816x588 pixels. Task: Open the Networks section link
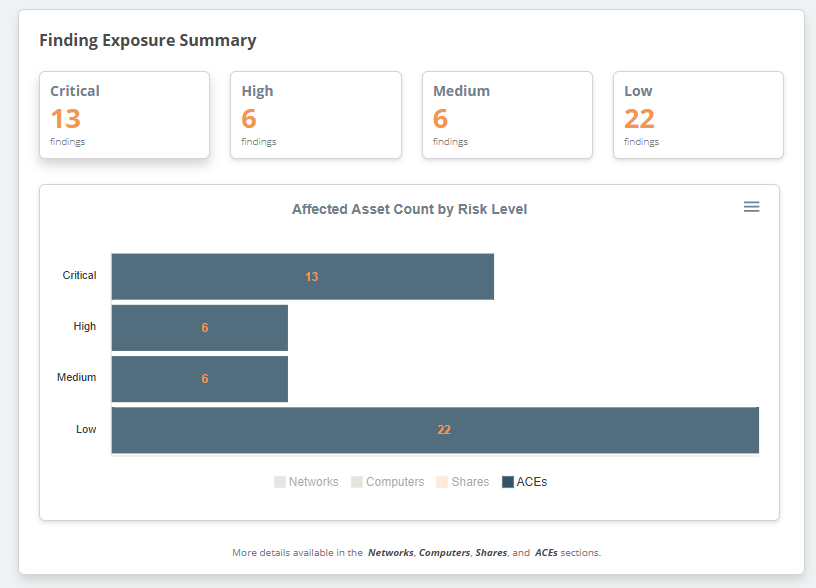click(x=390, y=552)
